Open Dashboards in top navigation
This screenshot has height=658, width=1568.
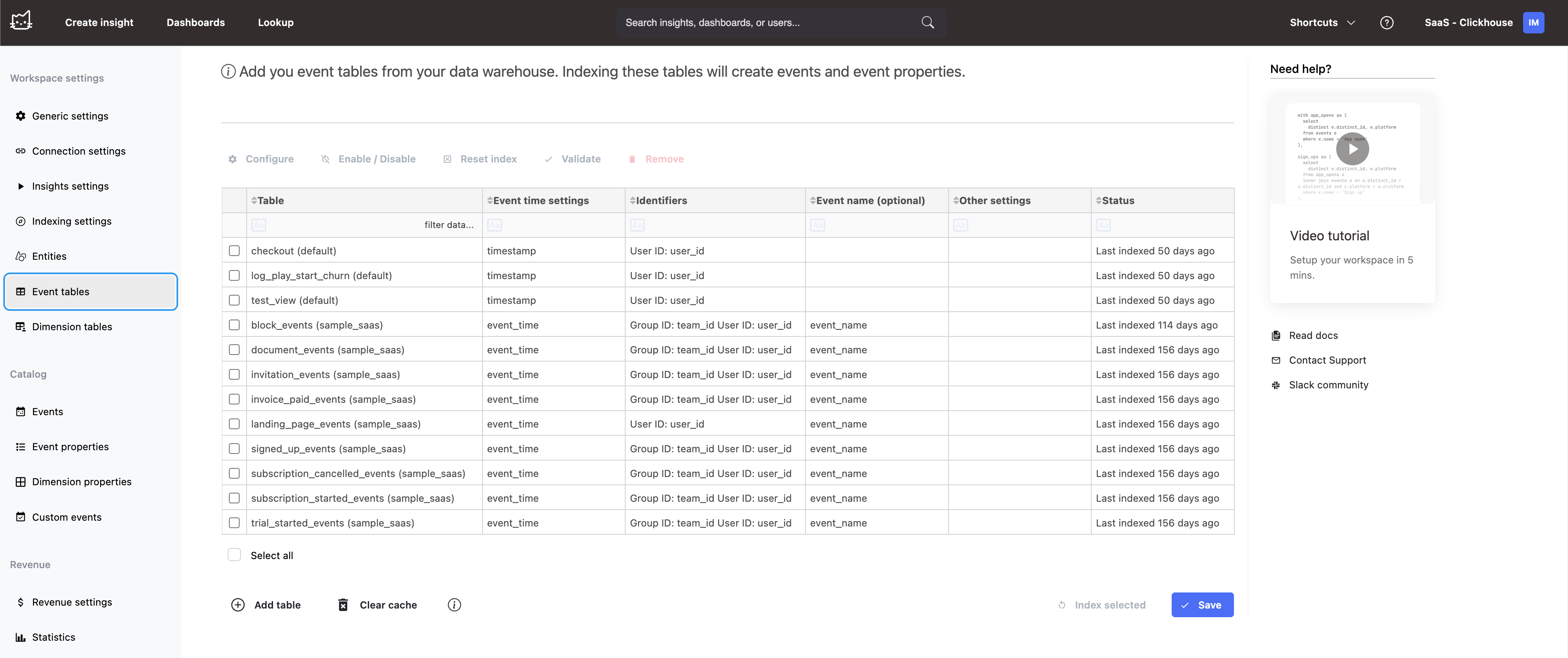point(195,23)
